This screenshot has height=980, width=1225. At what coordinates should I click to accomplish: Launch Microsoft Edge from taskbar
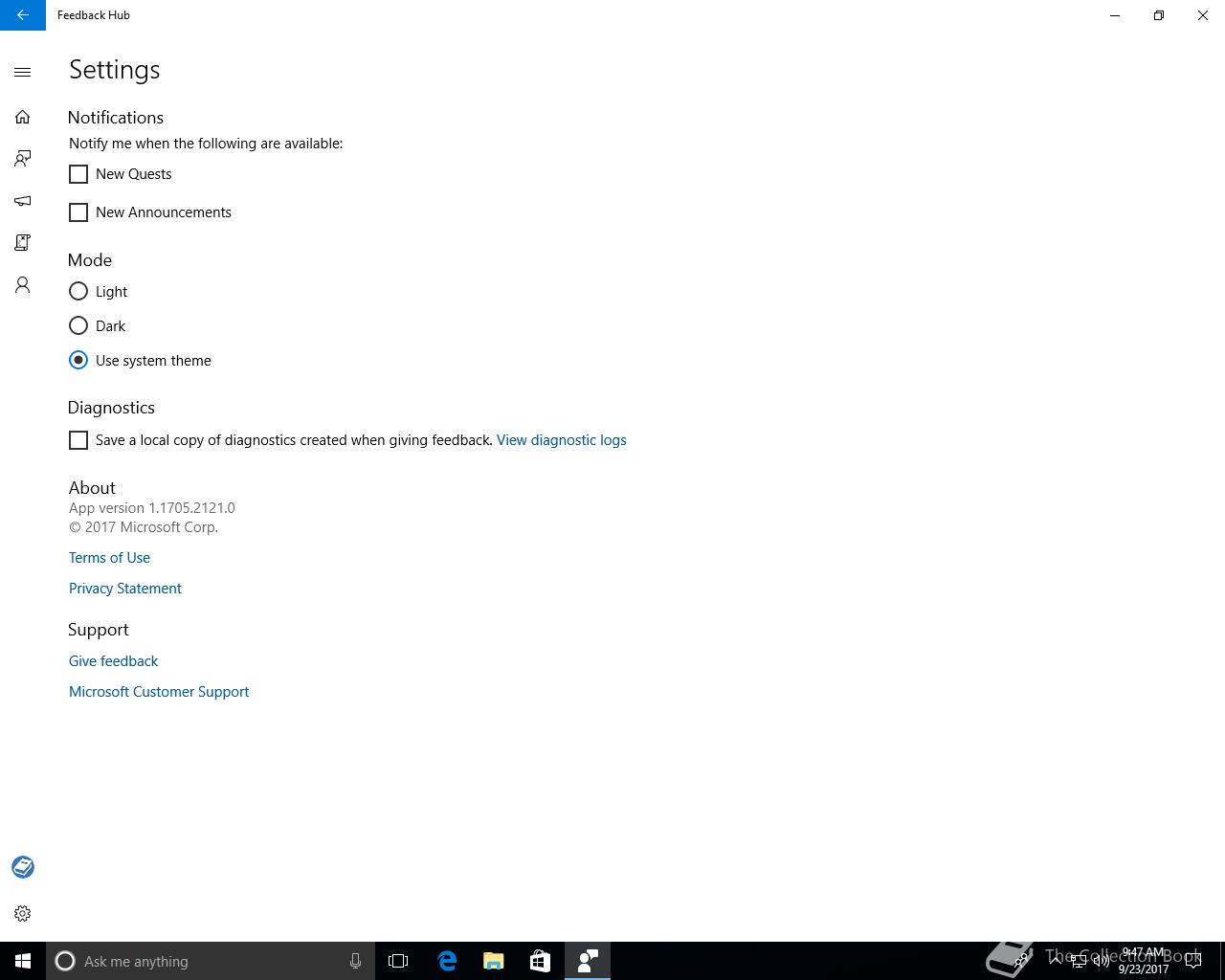coord(447,961)
